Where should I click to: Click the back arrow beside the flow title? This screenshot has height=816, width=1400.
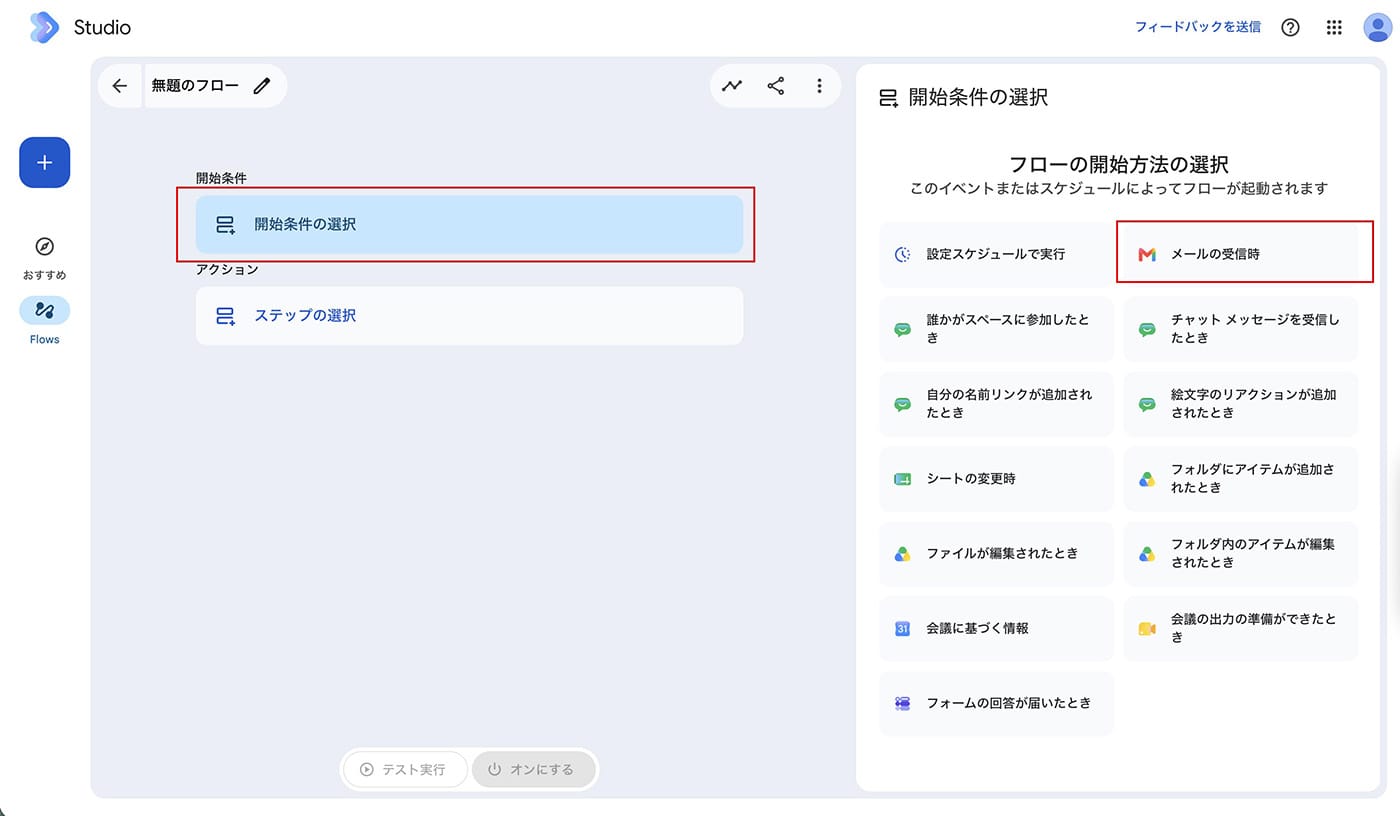click(120, 86)
